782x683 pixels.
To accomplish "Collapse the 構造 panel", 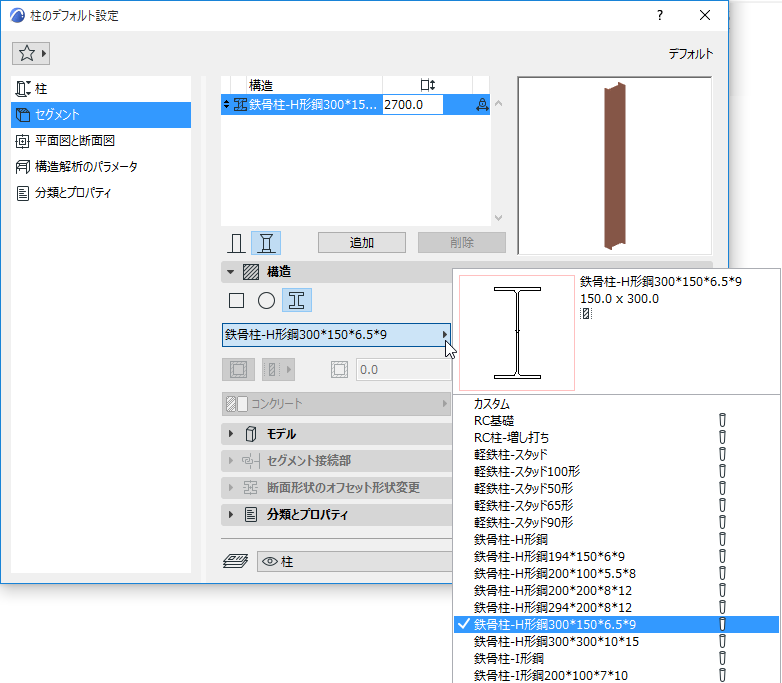I will click(x=230, y=272).
